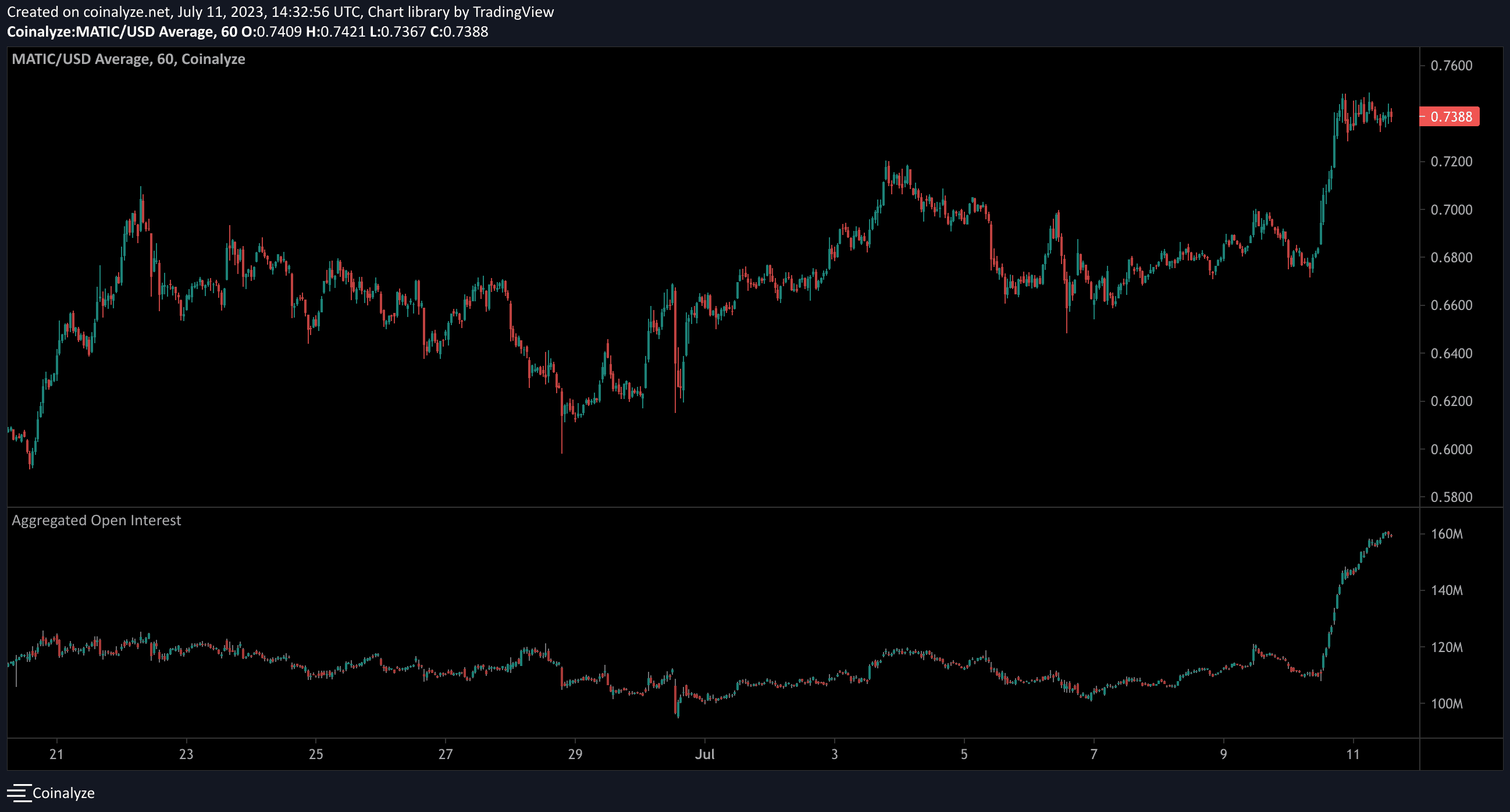Click the 0.6800 price axis label

point(1451,257)
